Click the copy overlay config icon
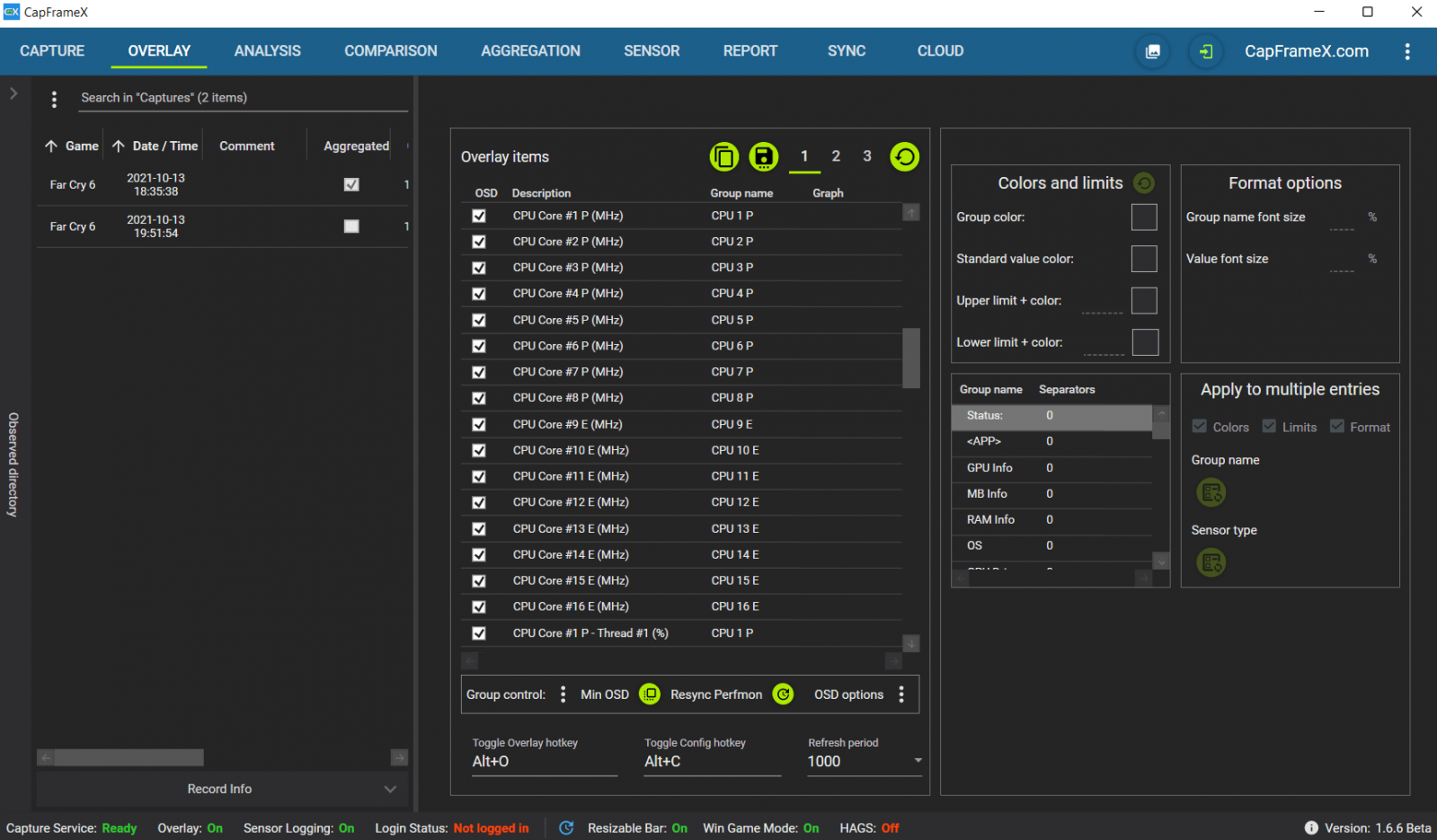The width and height of the screenshot is (1437, 840). (723, 157)
